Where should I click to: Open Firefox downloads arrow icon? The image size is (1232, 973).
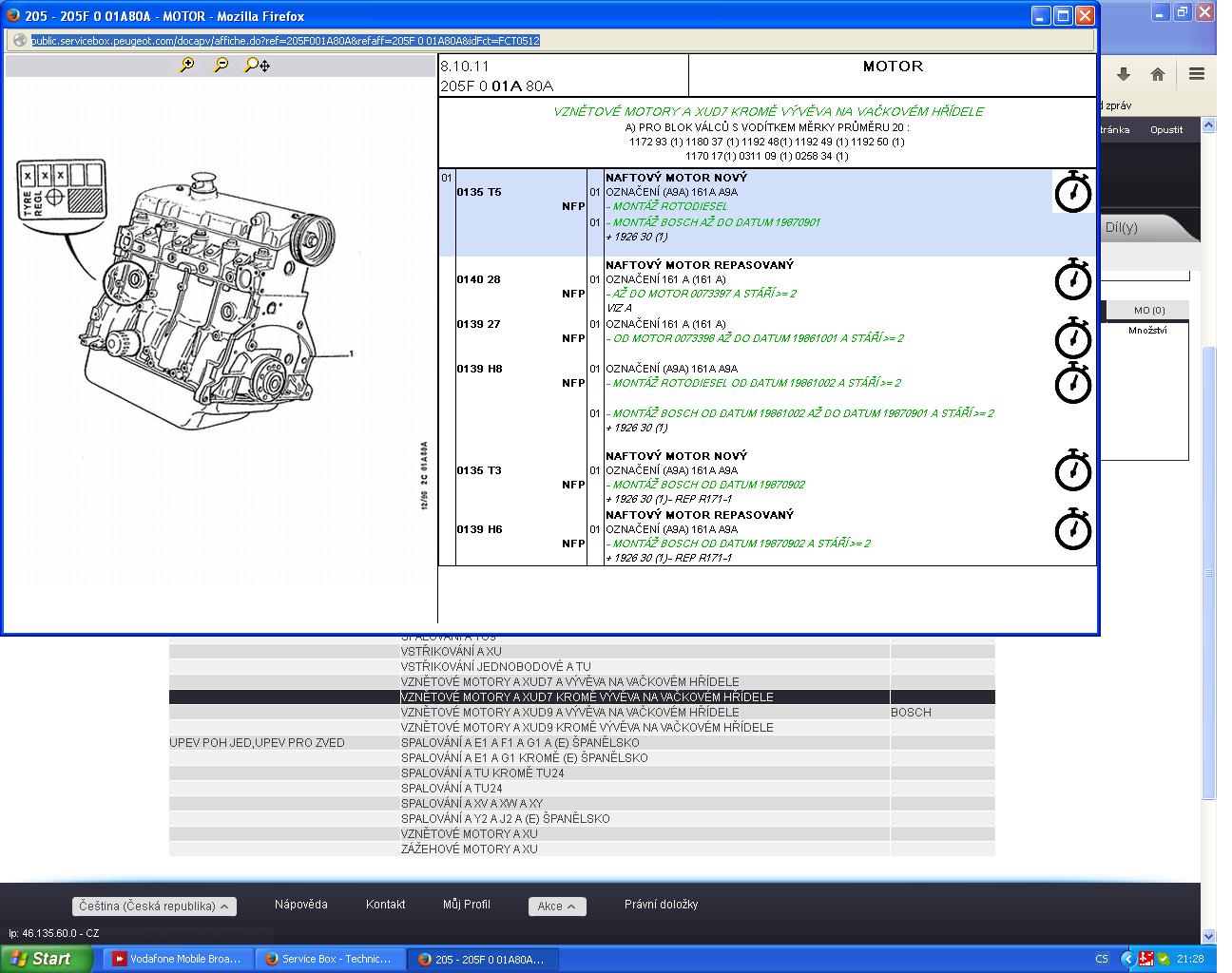[1123, 74]
